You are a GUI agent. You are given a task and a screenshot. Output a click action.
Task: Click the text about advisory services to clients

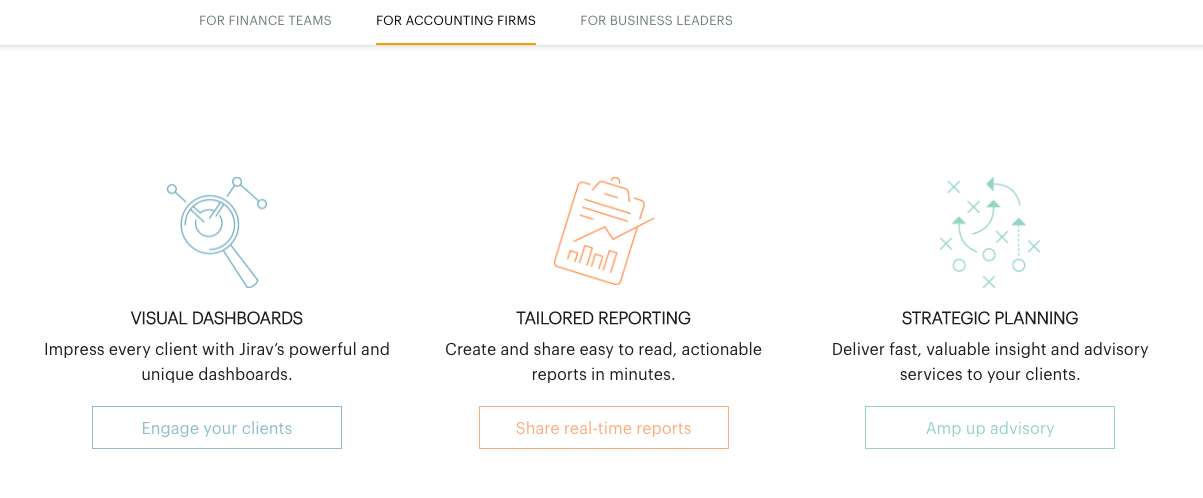click(x=990, y=362)
